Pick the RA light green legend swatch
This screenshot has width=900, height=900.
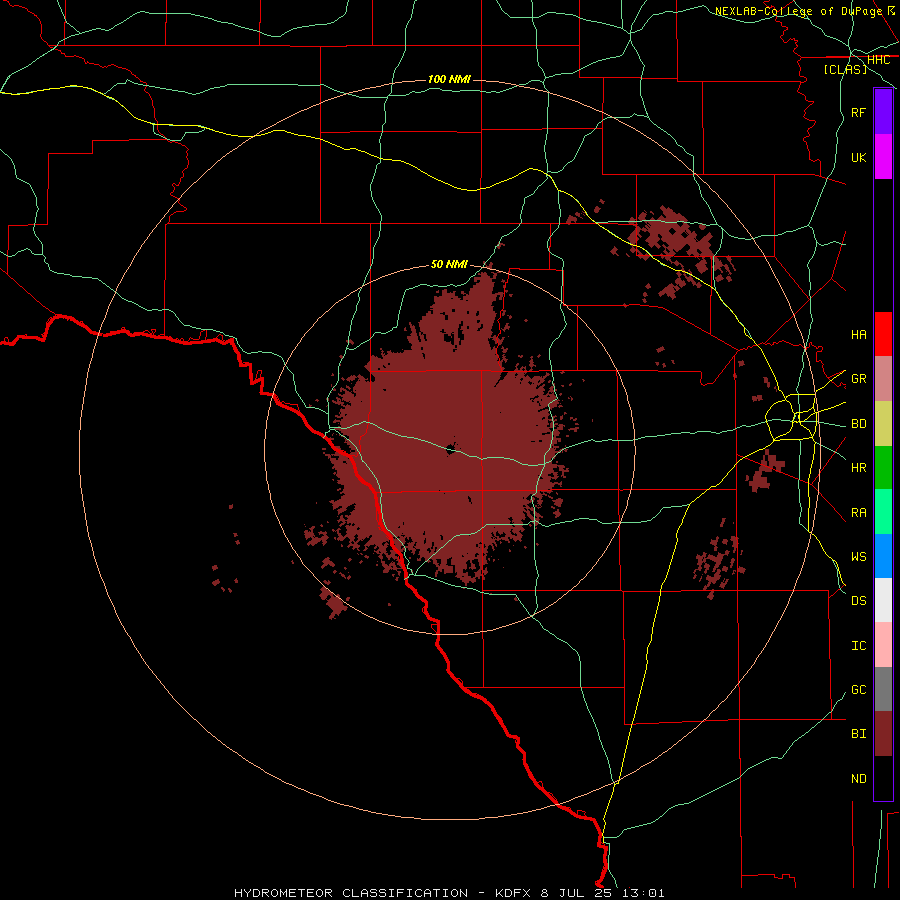coord(883,512)
